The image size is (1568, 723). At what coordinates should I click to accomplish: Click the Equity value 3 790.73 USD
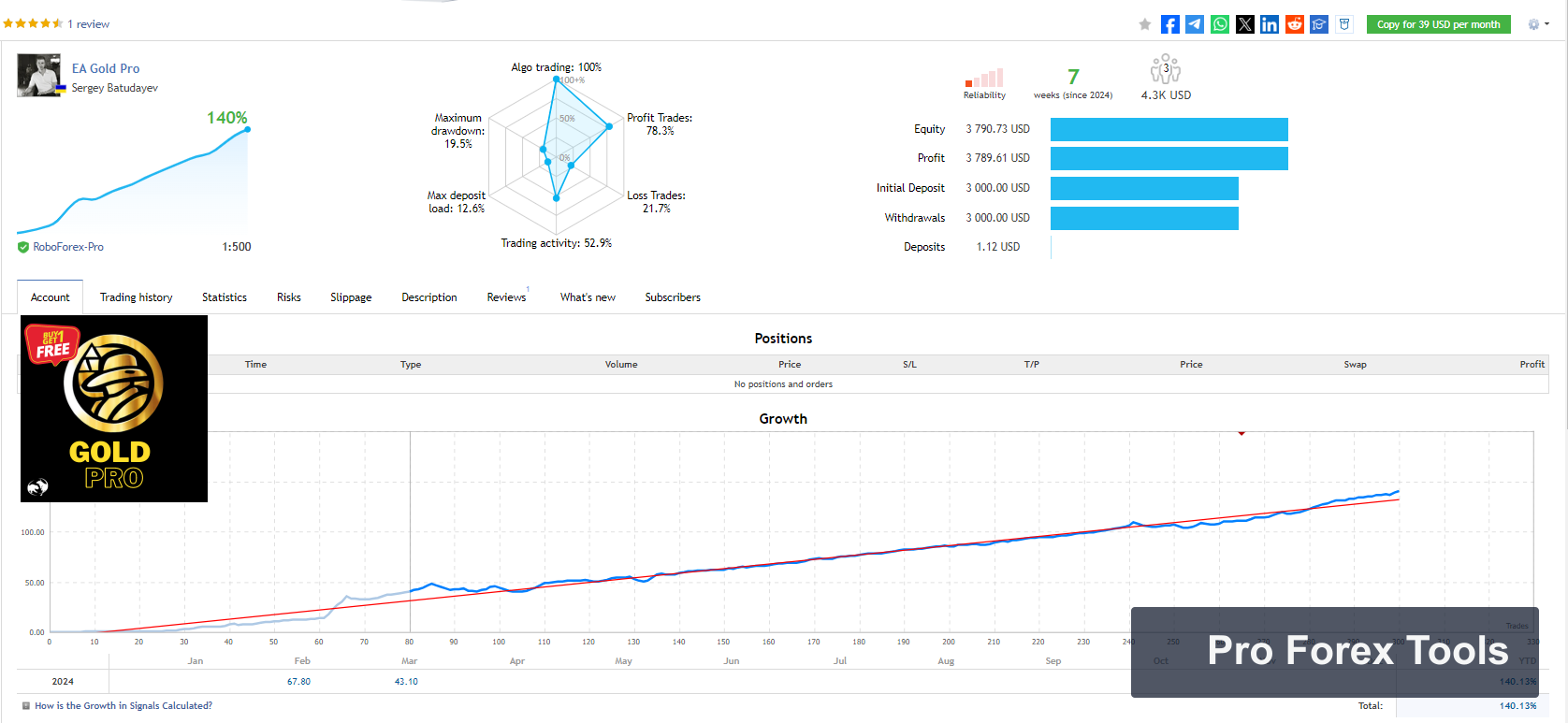coord(997,129)
